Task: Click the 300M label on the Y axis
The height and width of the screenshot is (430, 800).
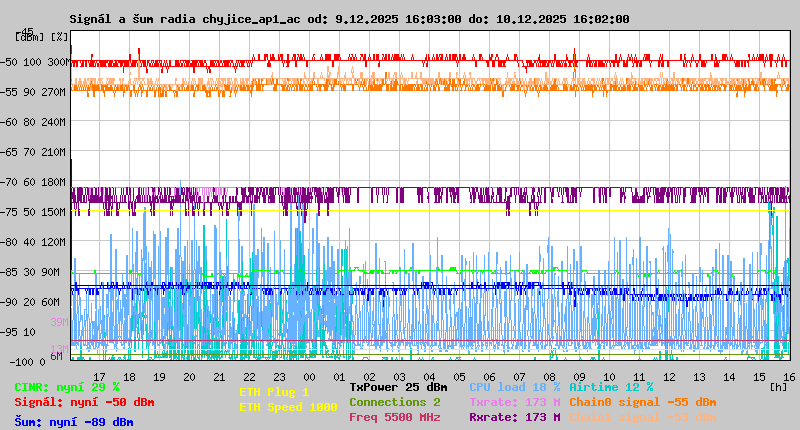Action: [x=57, y=62]
